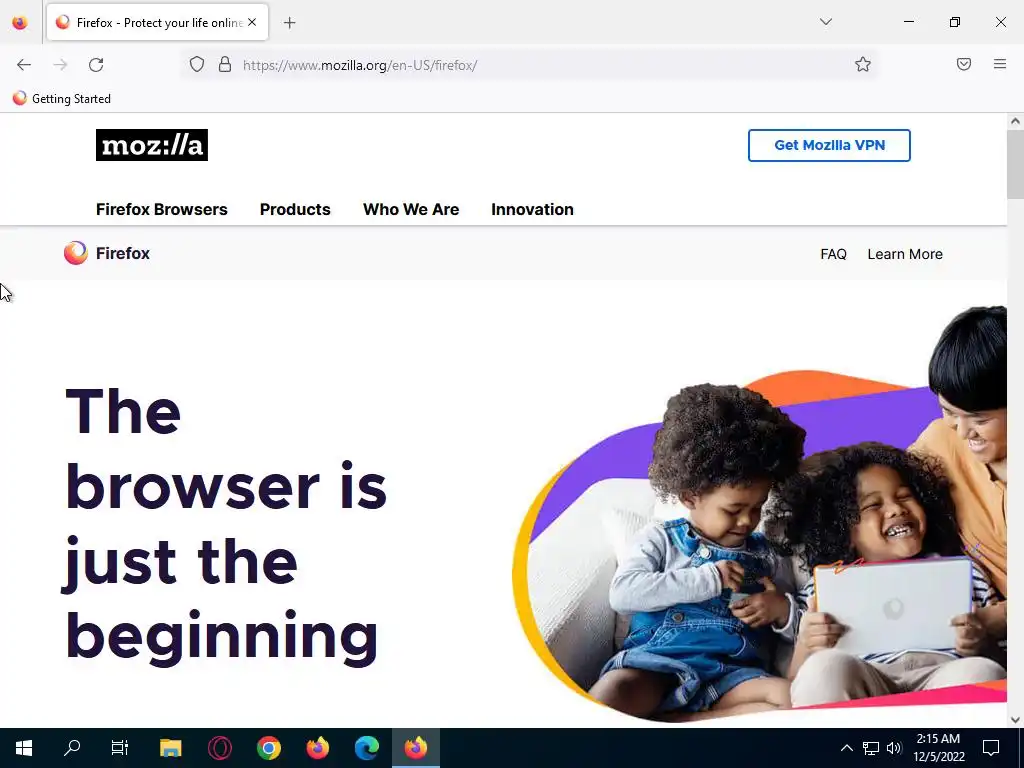The height and width of the screenshot is (768, 1024).
Task: View site security padlock info
Action: pos(225,65)
